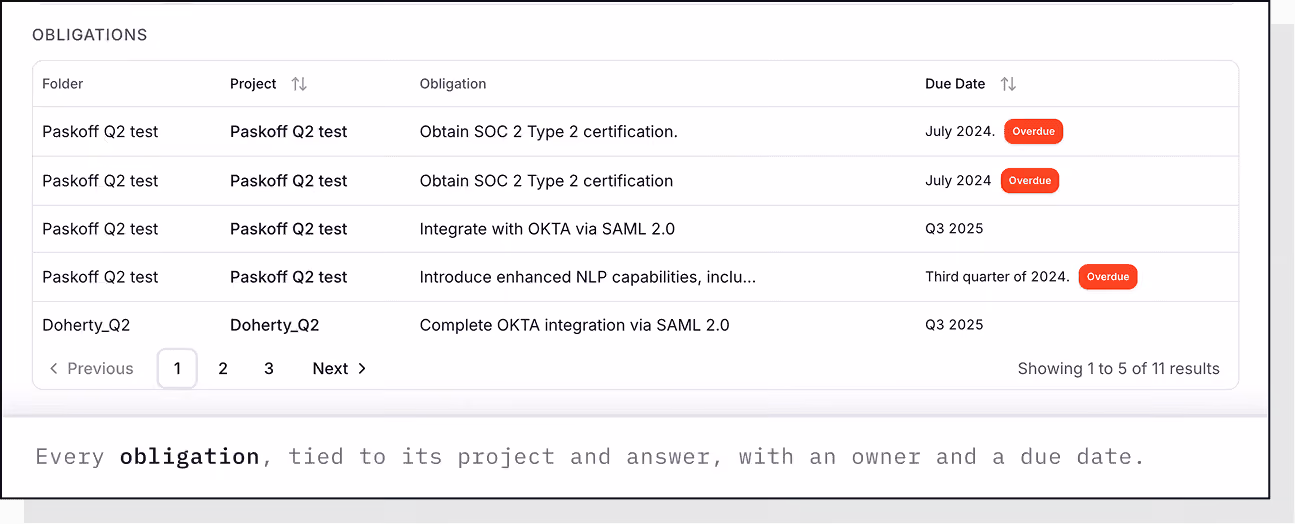Click the Previous page chevron icon
Image resolution: width=1295 pixels, height=524 pixels.
pos(54,369)
